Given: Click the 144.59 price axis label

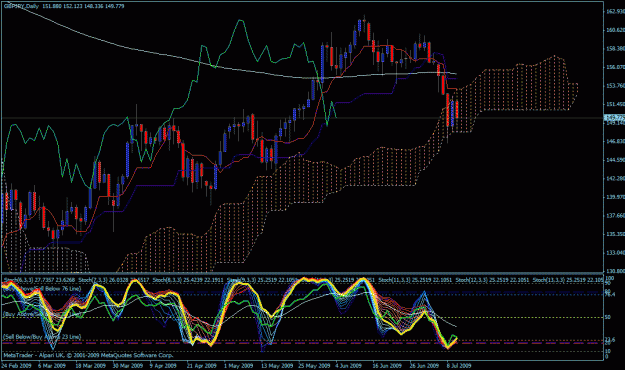Looking at the screenshot, I should click(x=615, y=160).
